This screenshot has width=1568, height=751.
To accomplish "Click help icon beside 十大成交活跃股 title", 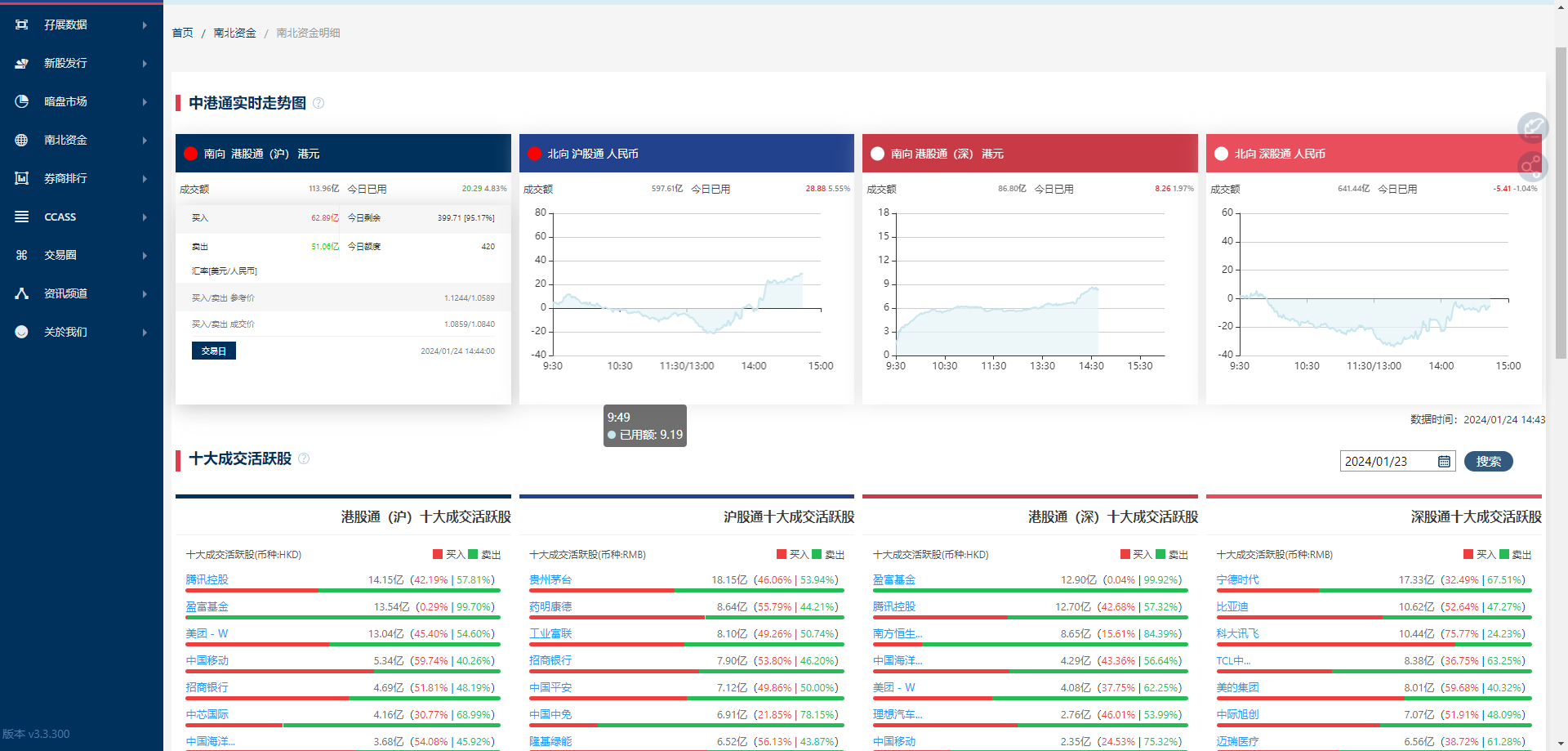I will (x=304, y=458).
